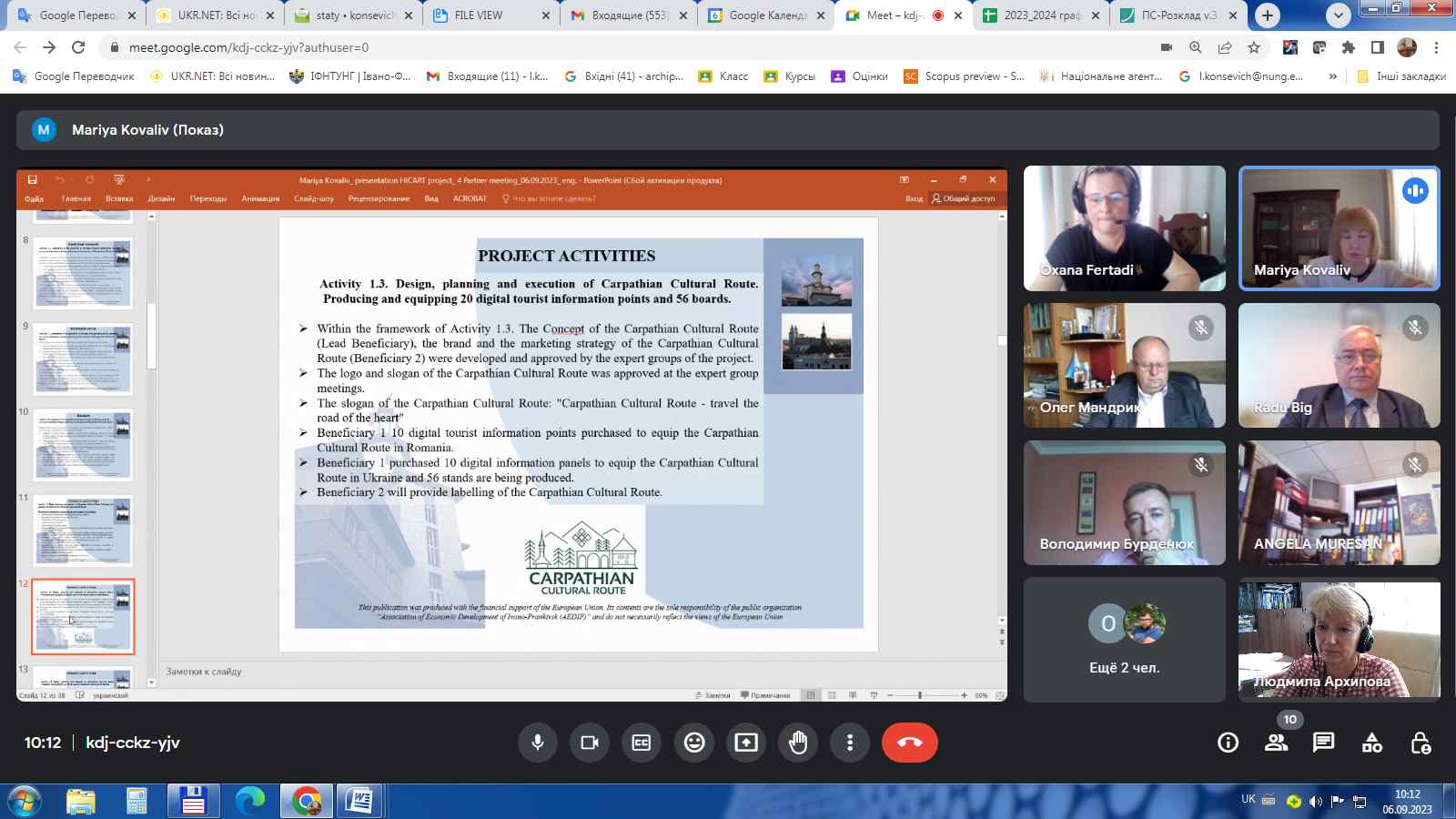Open the chat panel icon
The height and width of the screenshot is (819, 1456).
click(x=1323, y=743)
